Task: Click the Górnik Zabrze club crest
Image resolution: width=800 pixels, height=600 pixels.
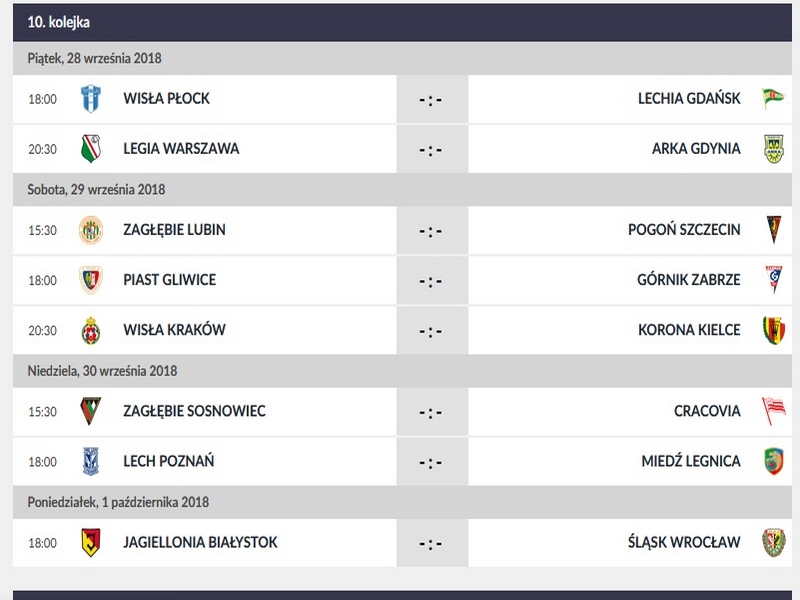Action: pyautogui.click(x=773, y=280)
